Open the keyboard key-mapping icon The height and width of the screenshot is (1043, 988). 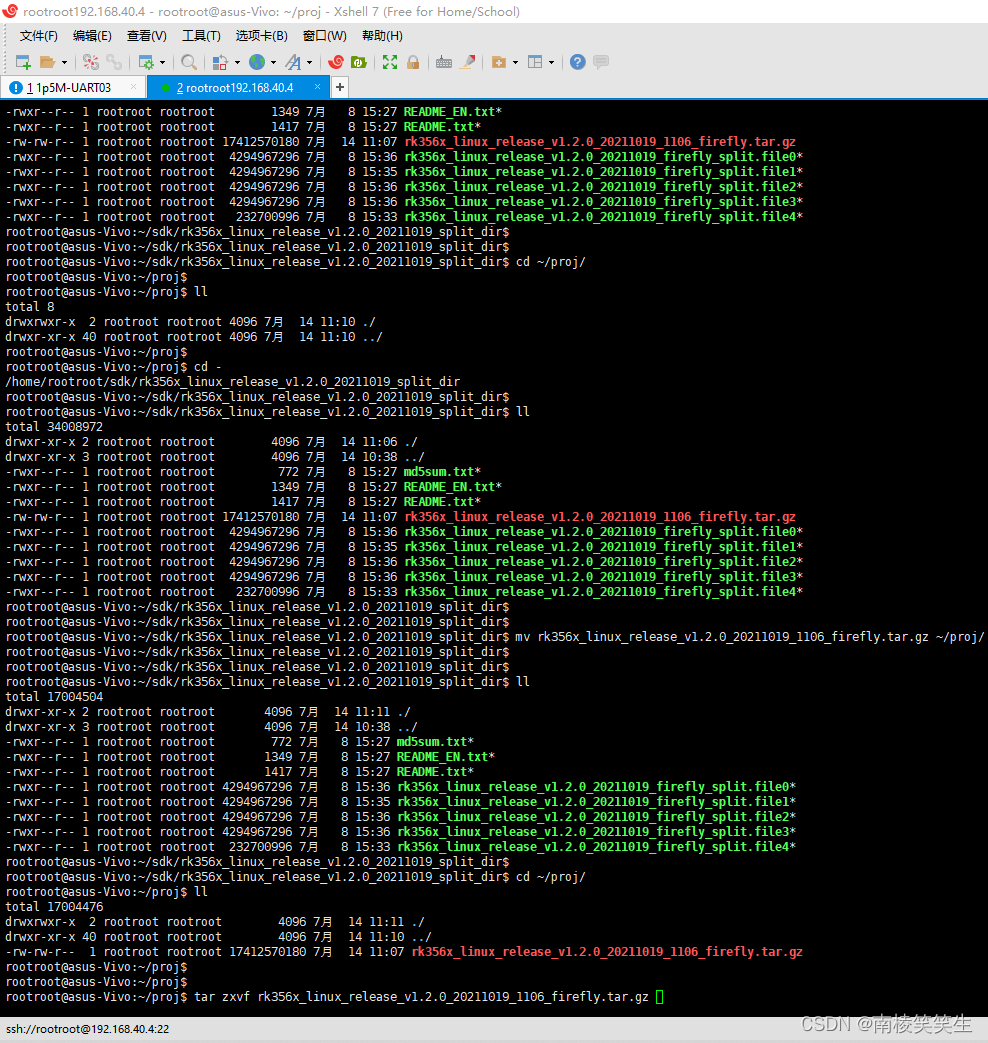(444, 63)
